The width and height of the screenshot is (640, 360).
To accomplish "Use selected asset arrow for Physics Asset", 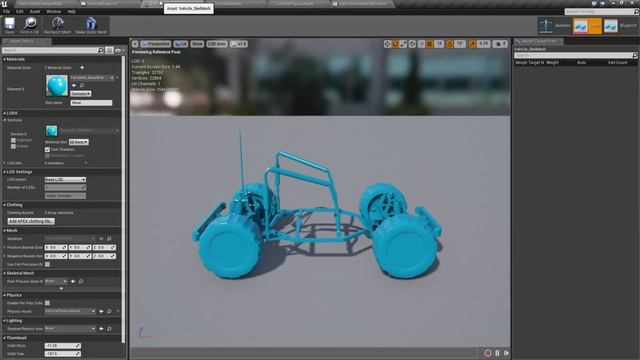I will pyautogui.click(x=101, y=311).
